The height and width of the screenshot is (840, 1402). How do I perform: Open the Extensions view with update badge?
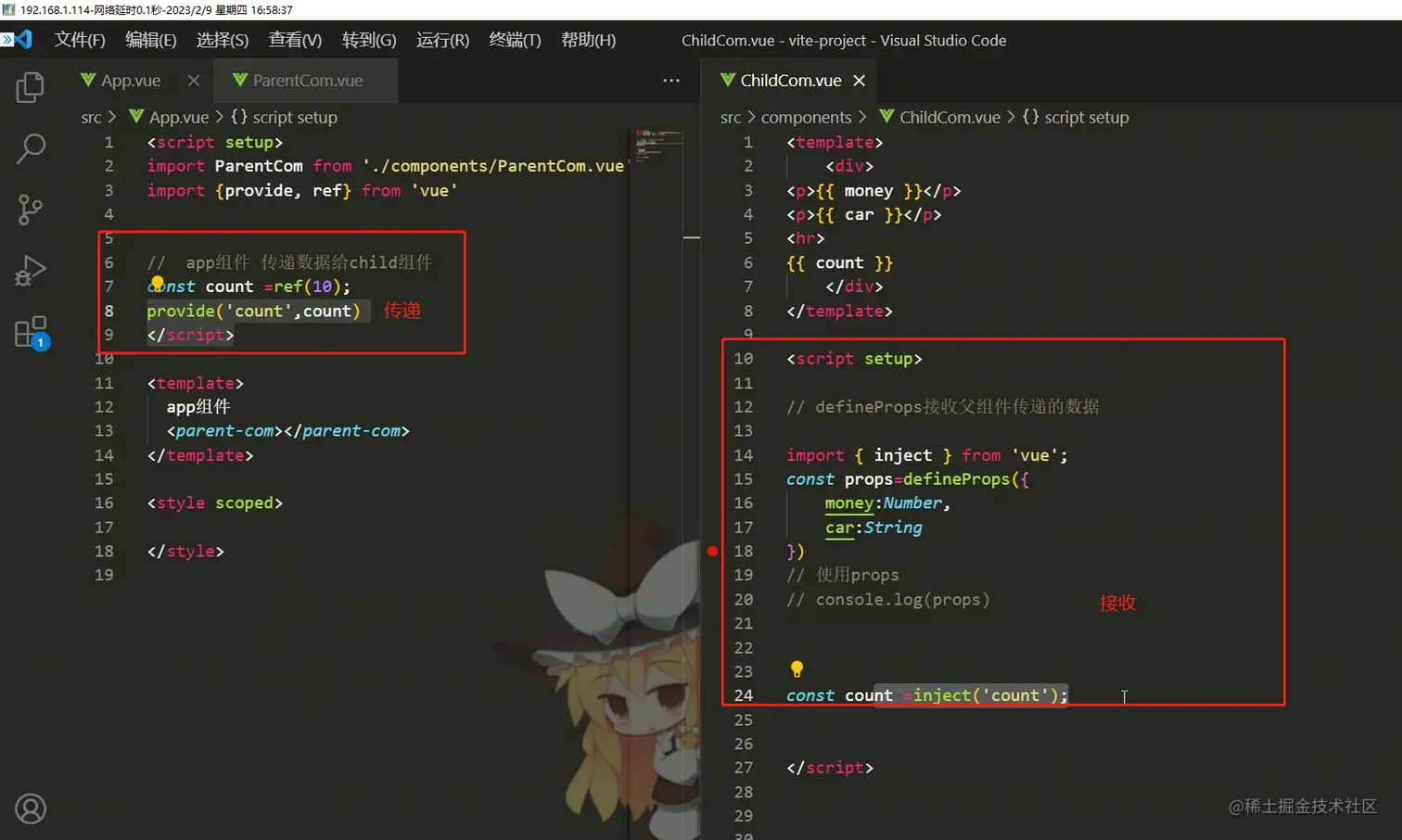click(32, 333)
